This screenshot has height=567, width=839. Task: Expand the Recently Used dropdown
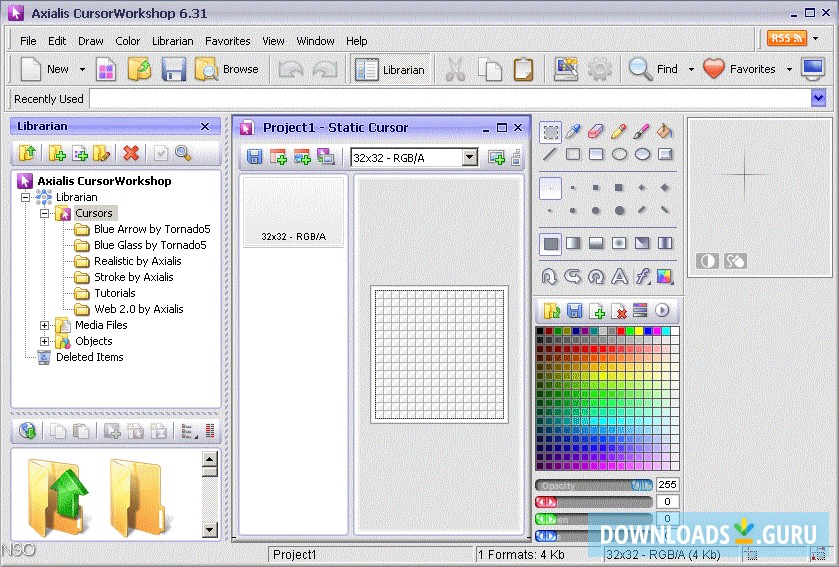[x=818, y=98]
